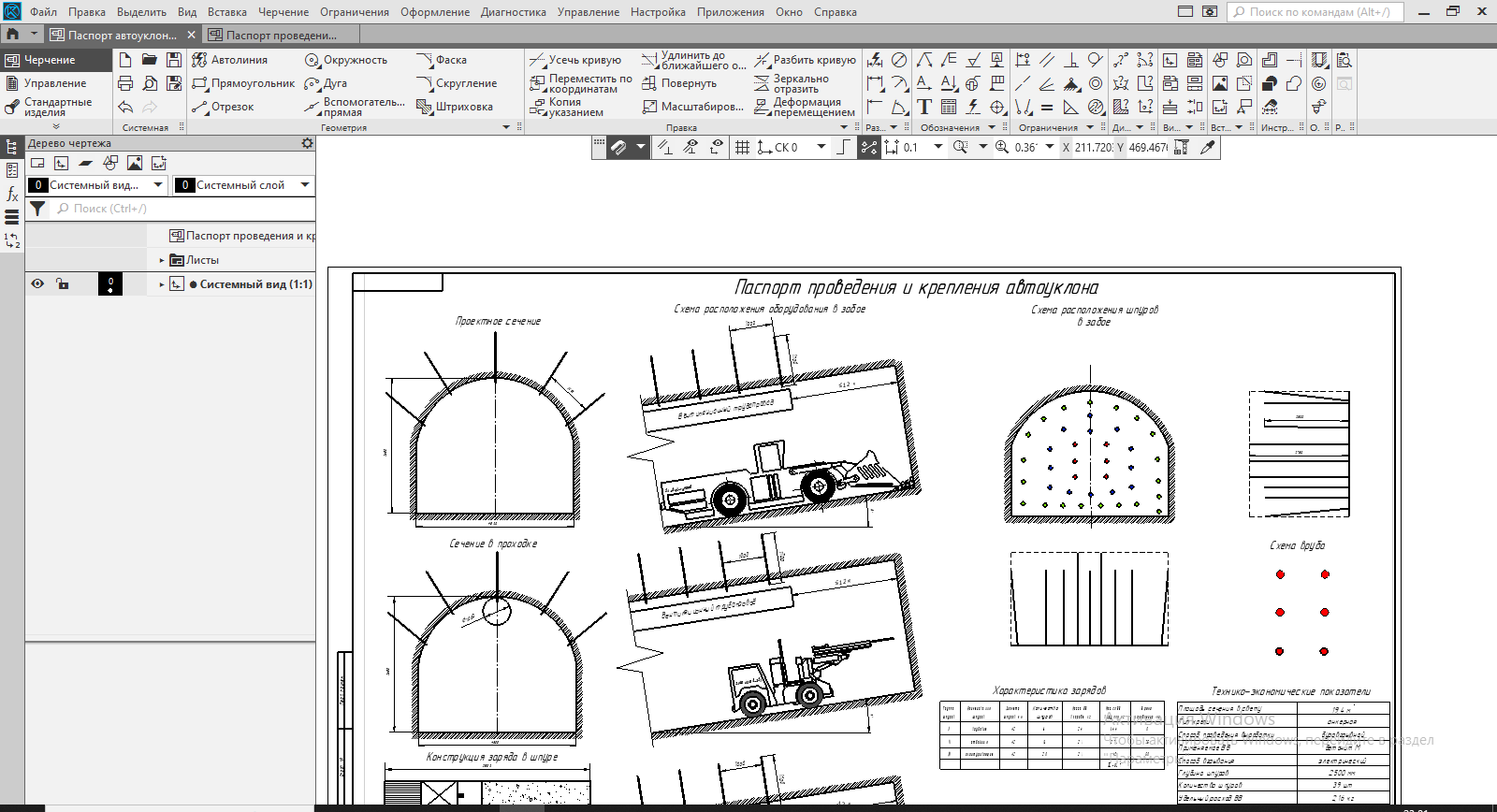Toggle the lock on Системный вид
Image resolution: width=1497 pixels, height=812 pixels.
[x=63, y=283]
